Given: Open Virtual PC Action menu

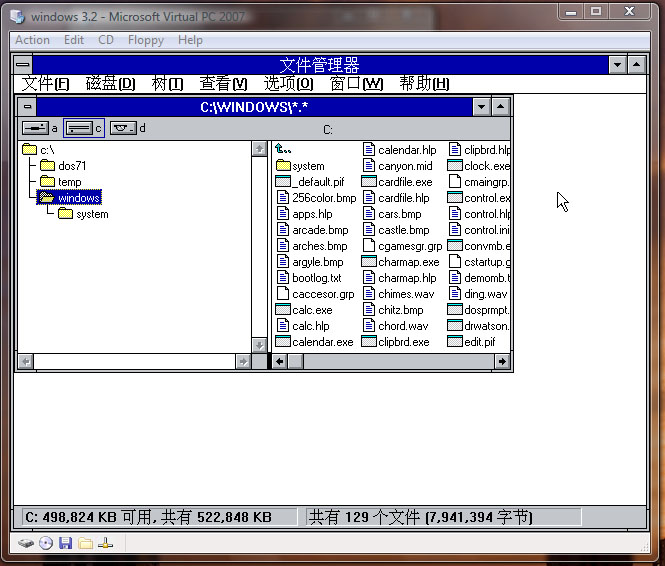Looking at the screenshot, I should point(32,40).
